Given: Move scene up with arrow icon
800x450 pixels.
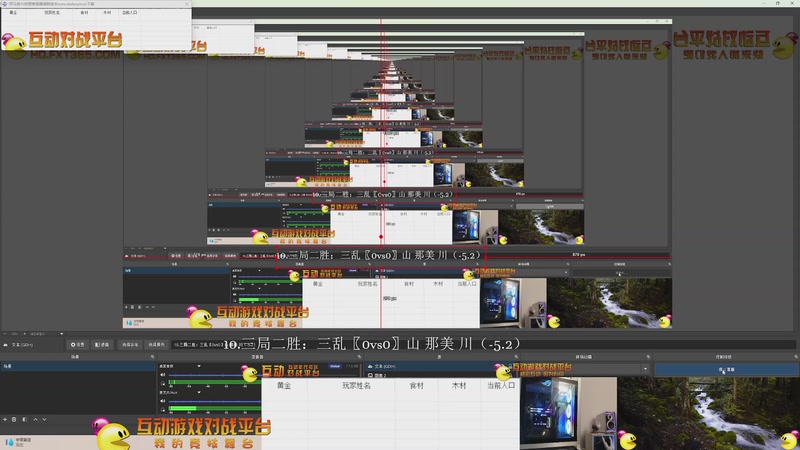Looking at the screenshot, I should coord(35,419).
